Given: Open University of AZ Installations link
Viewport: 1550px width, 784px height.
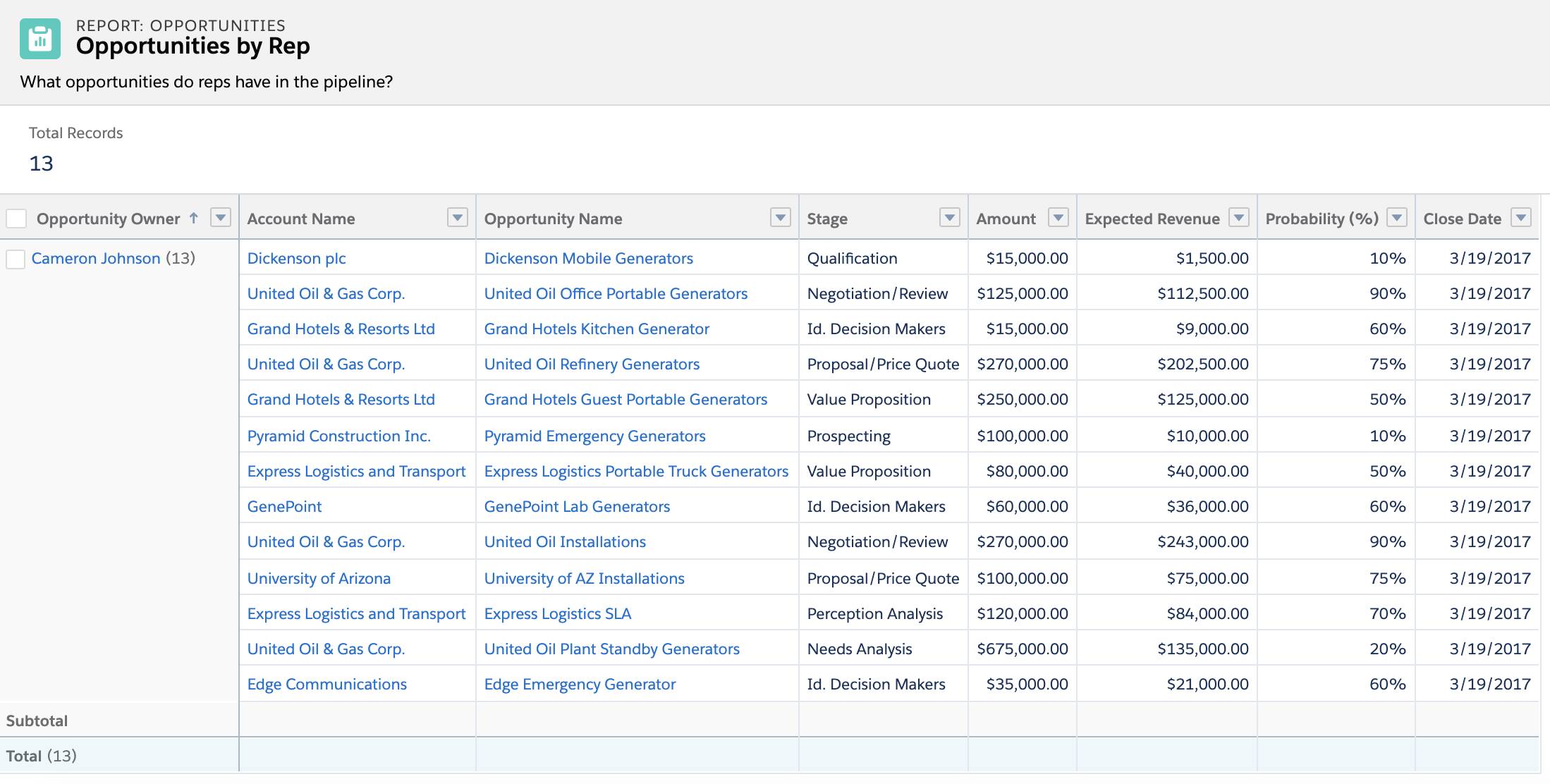Looking at the screenshot, I should pyautogui.click(x=584, y=578).
